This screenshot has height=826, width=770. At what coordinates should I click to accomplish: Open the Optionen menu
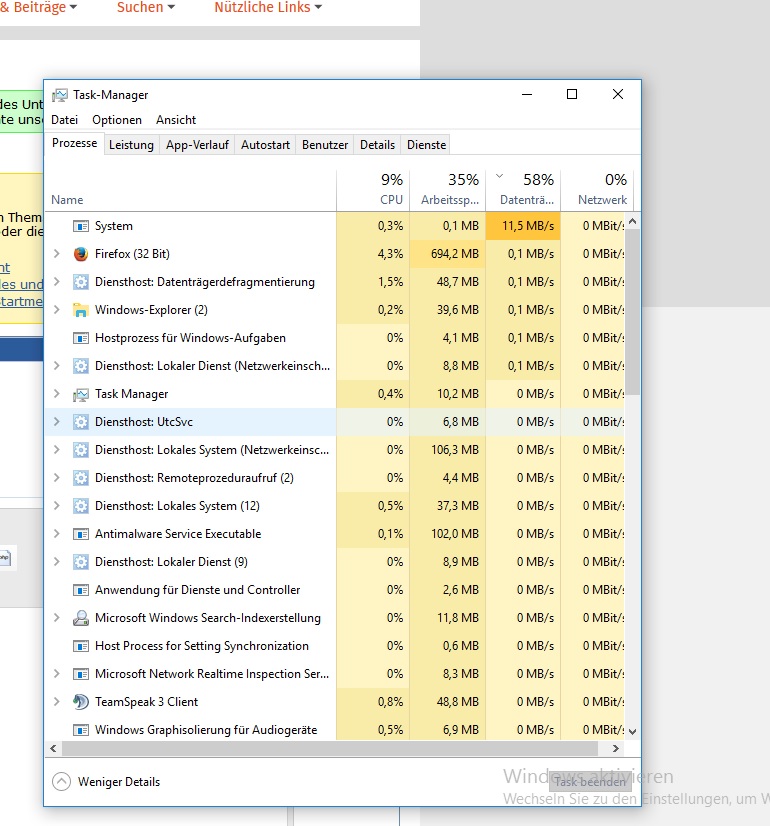tap(117, 120)
